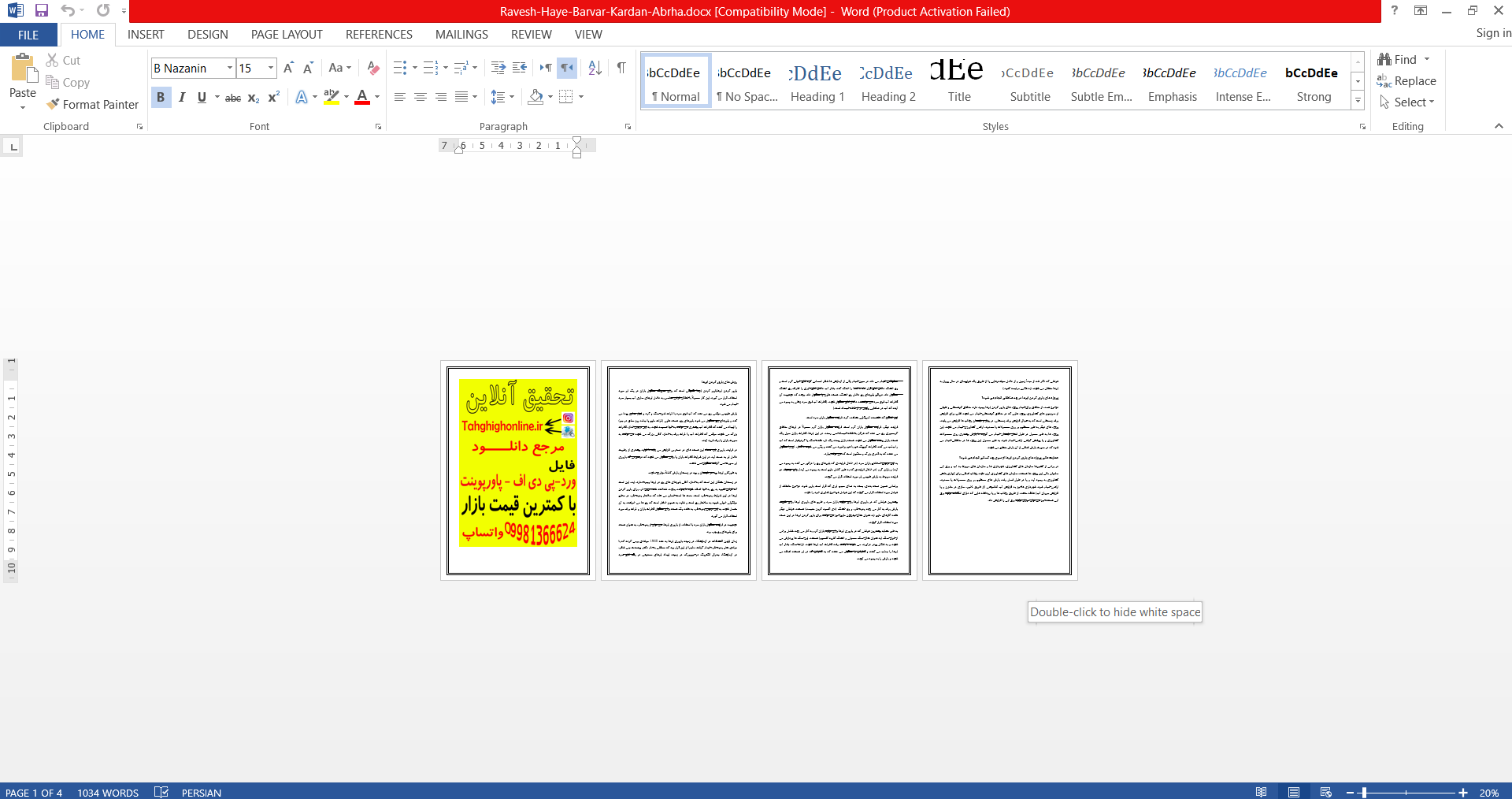Toggle Underline formatting

click(202, 97)
